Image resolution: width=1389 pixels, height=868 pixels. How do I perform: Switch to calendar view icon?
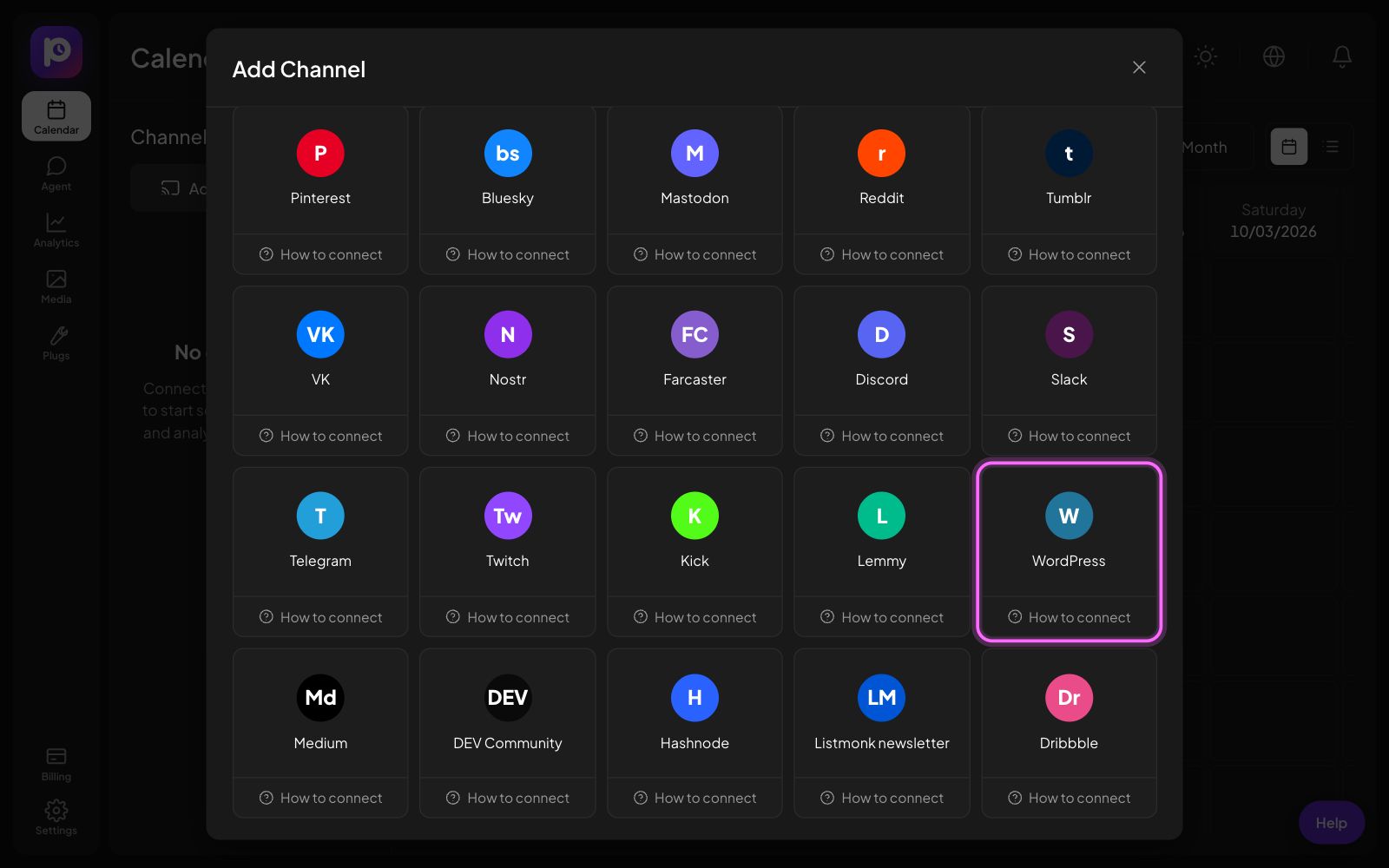1289,147
